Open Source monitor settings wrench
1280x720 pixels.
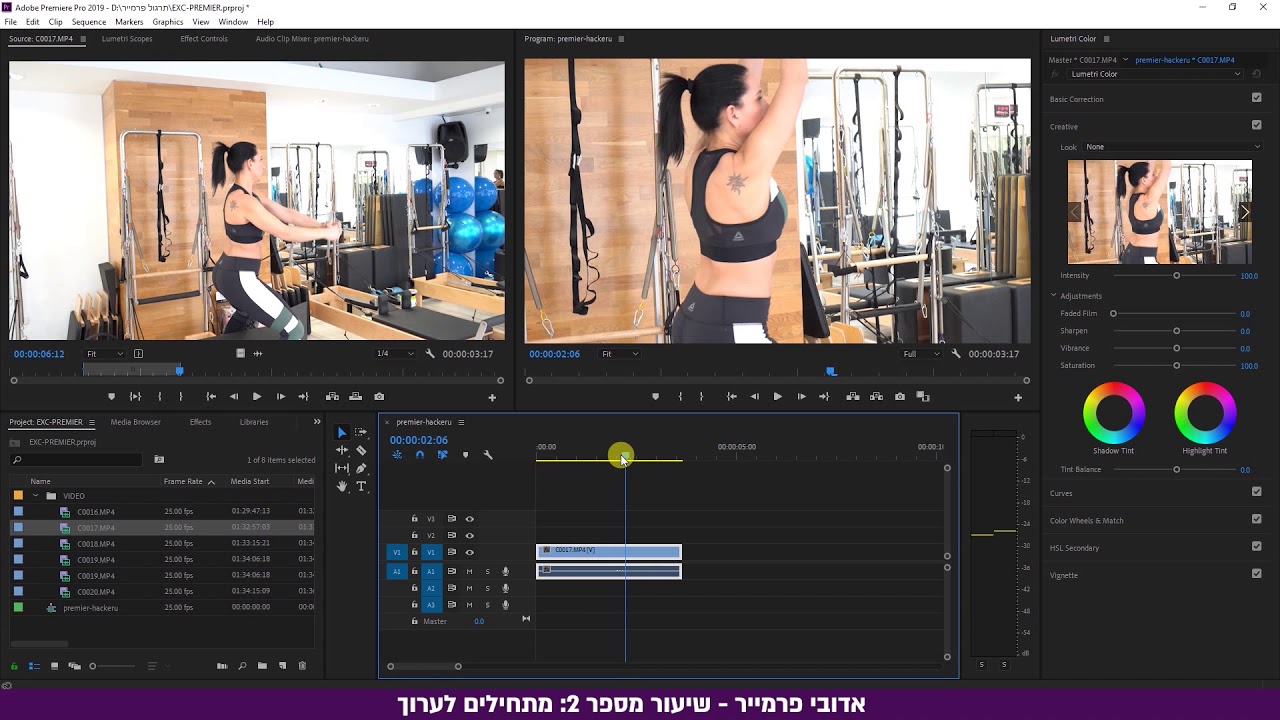pos(430,354)
